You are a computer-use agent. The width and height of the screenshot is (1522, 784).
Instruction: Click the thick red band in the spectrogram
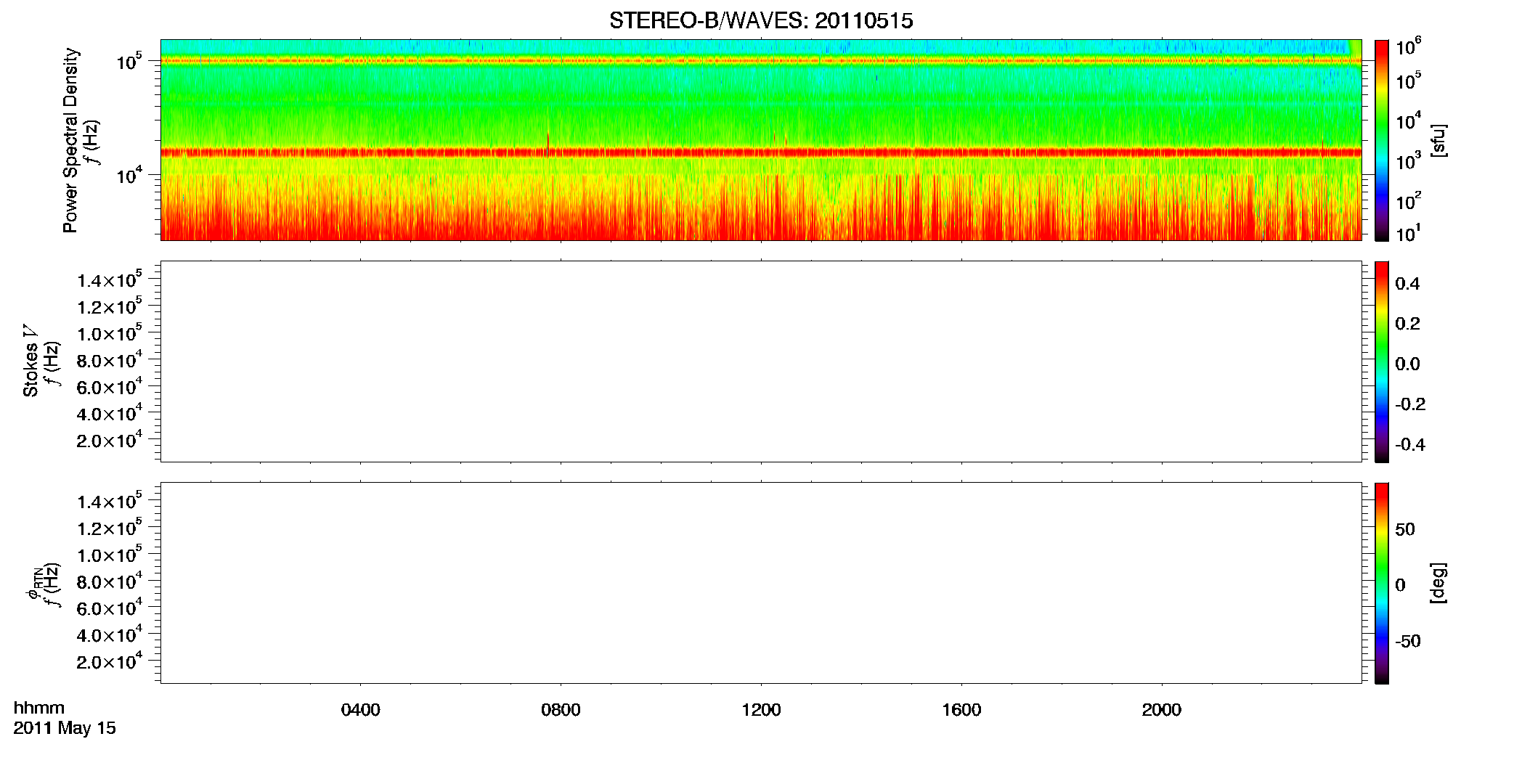click(x=761, y=152)
